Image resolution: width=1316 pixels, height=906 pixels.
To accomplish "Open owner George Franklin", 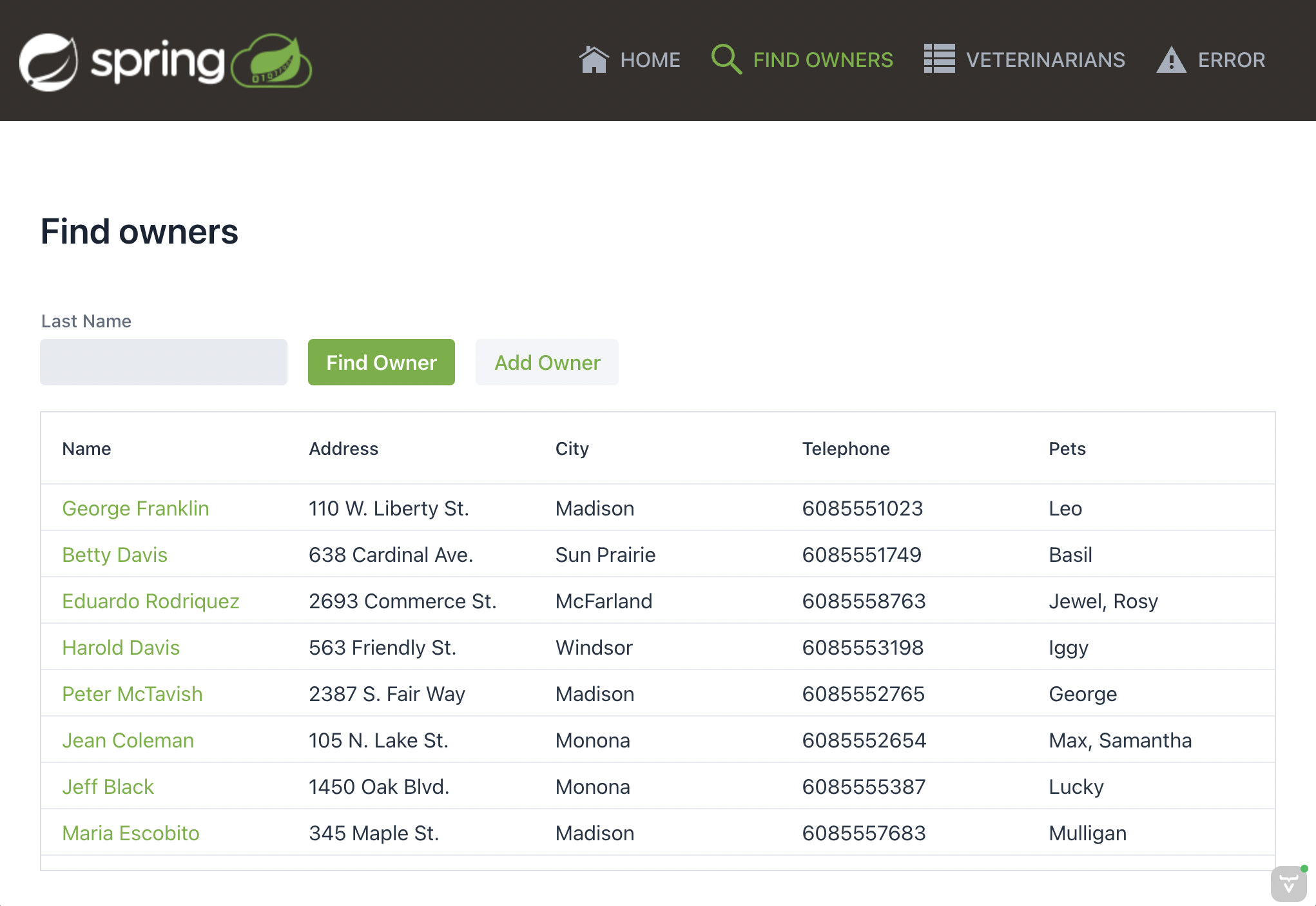I will point(135,508).
